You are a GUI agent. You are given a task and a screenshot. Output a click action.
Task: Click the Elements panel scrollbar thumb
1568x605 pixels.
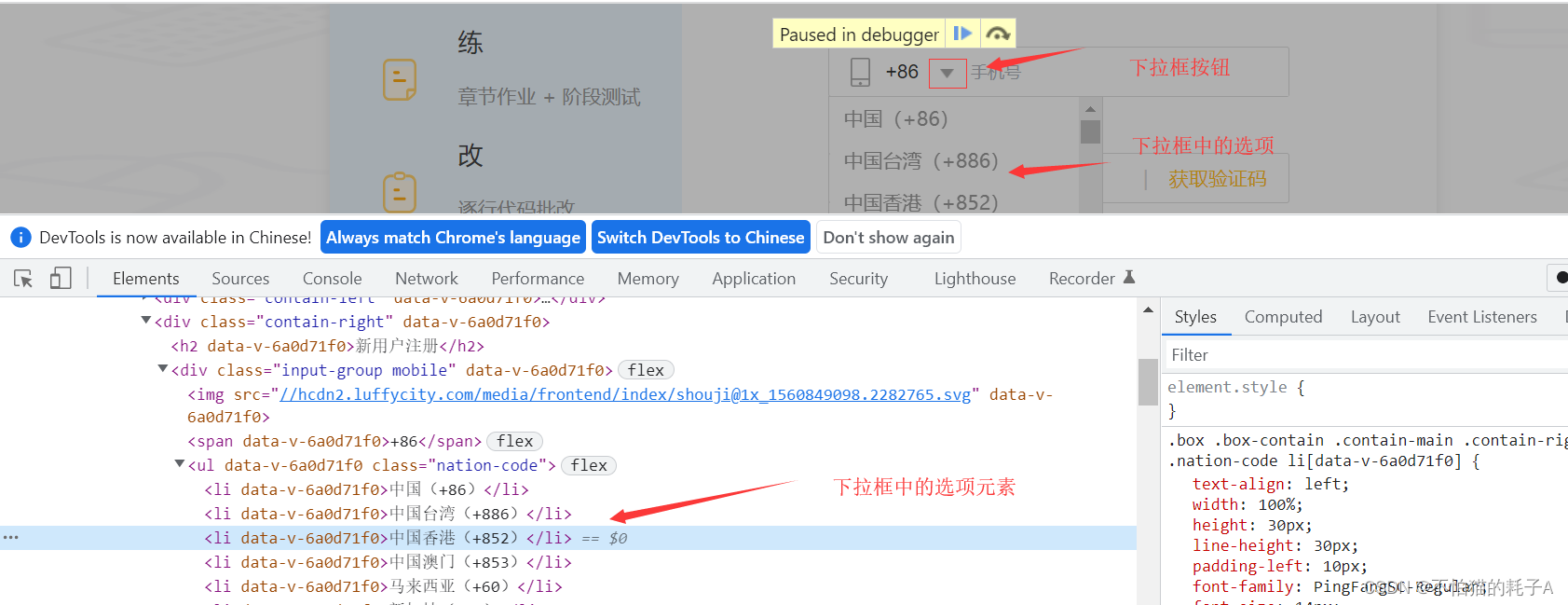[1148, 382]
